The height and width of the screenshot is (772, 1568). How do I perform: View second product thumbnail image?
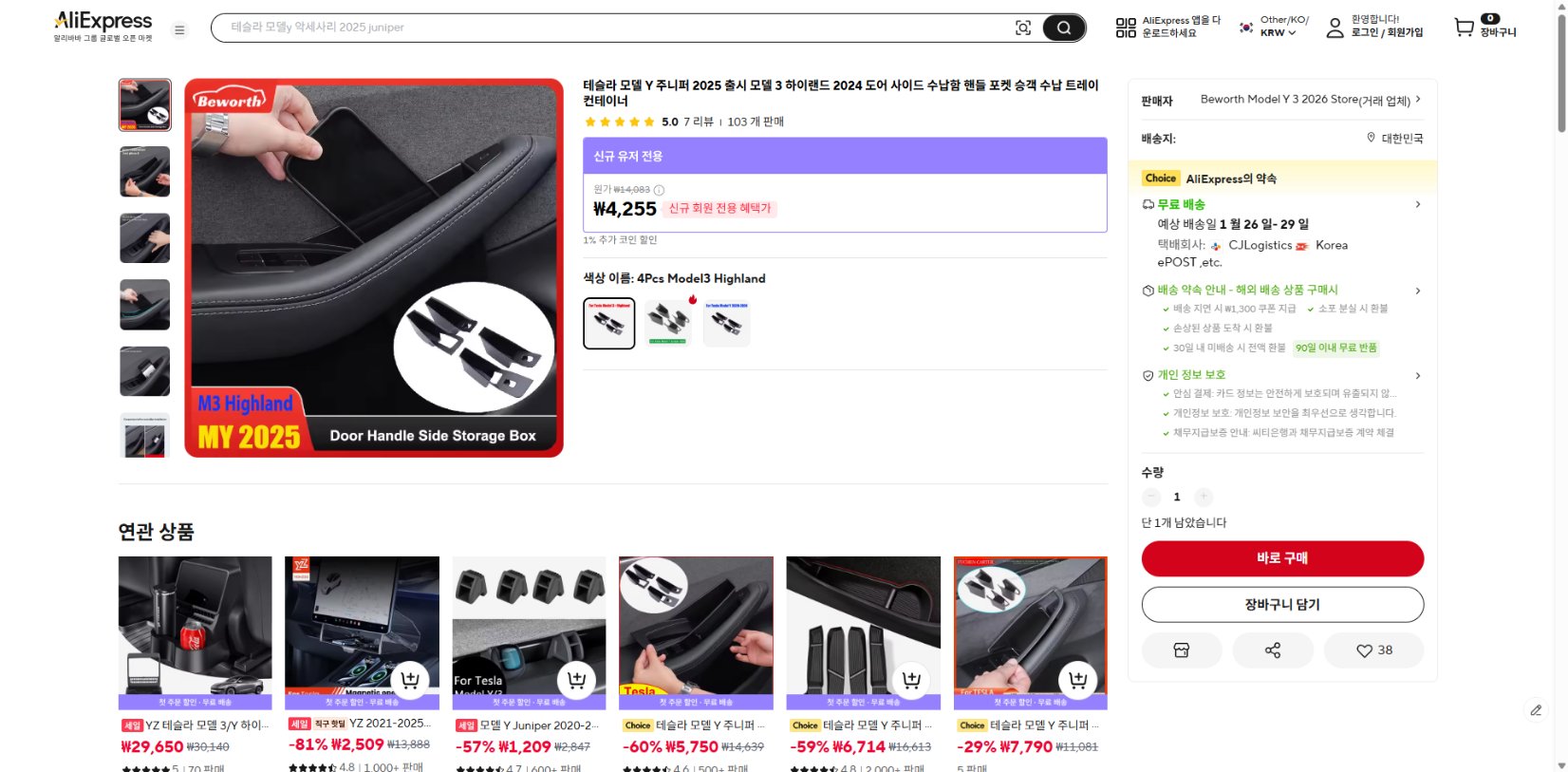(x=145, y=171)
